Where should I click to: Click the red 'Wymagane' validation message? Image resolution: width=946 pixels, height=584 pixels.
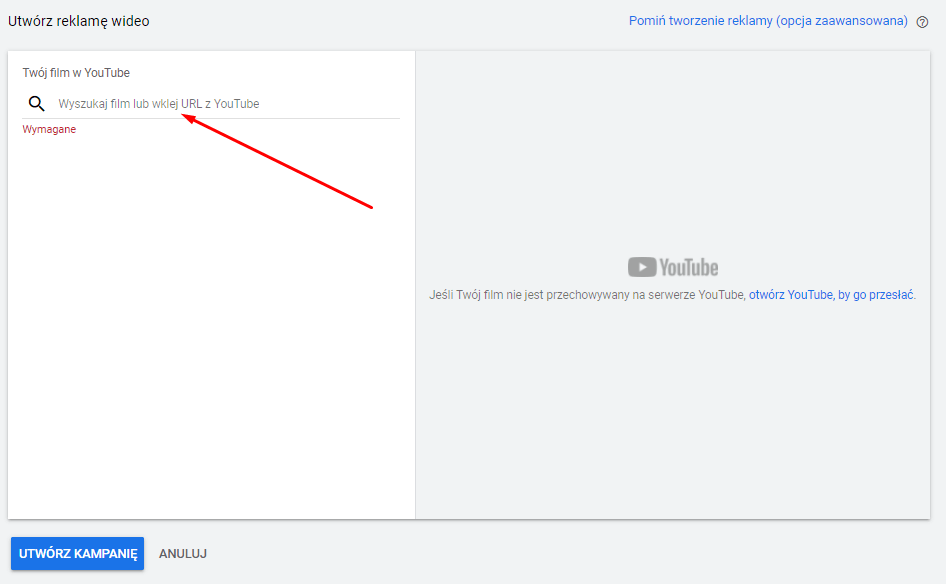[x=49, y=129]
